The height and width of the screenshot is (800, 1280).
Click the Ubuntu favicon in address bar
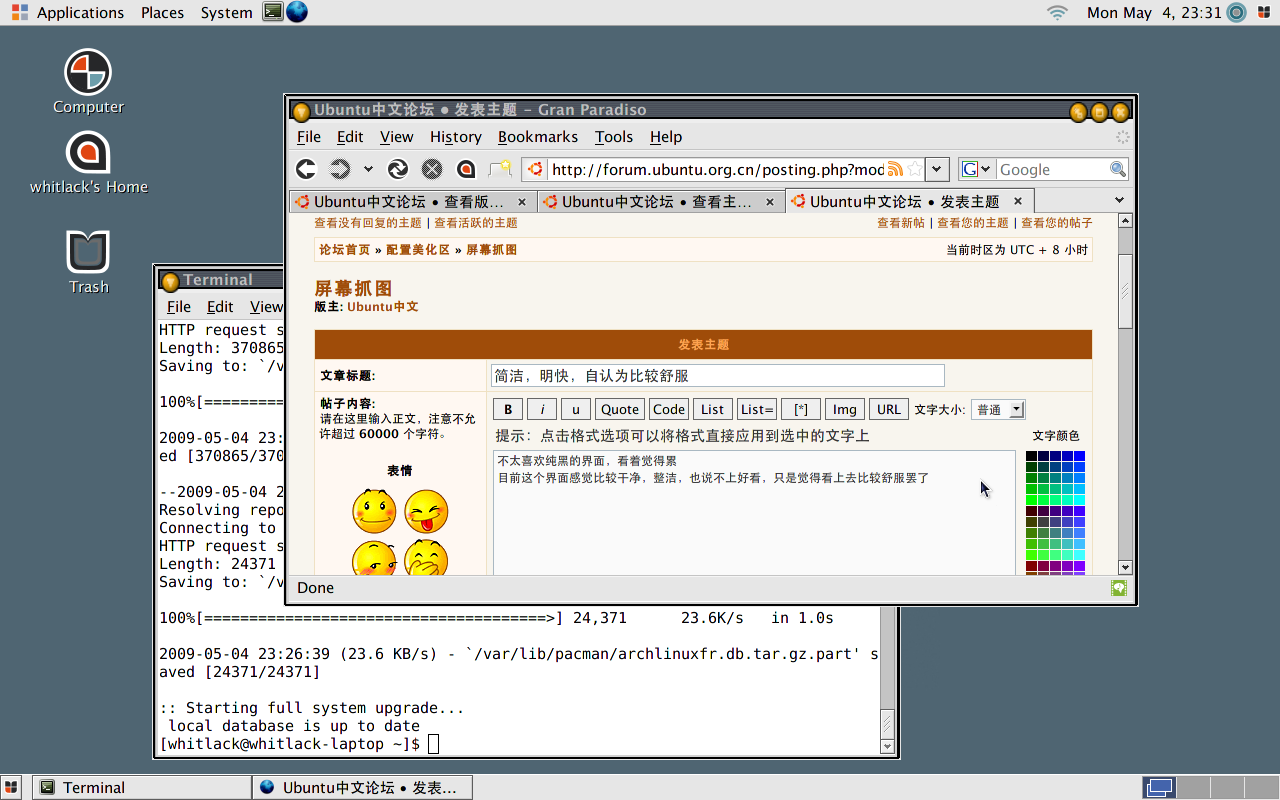coord(536,169)
